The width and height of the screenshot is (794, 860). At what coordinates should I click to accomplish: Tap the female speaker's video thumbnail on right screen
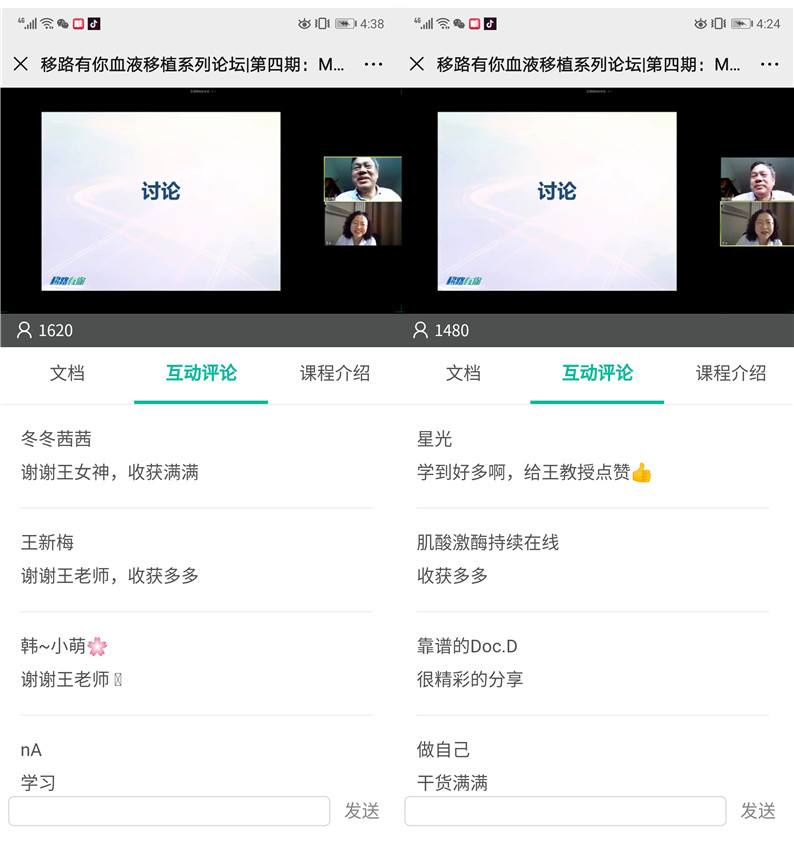[x=757, y=225]
